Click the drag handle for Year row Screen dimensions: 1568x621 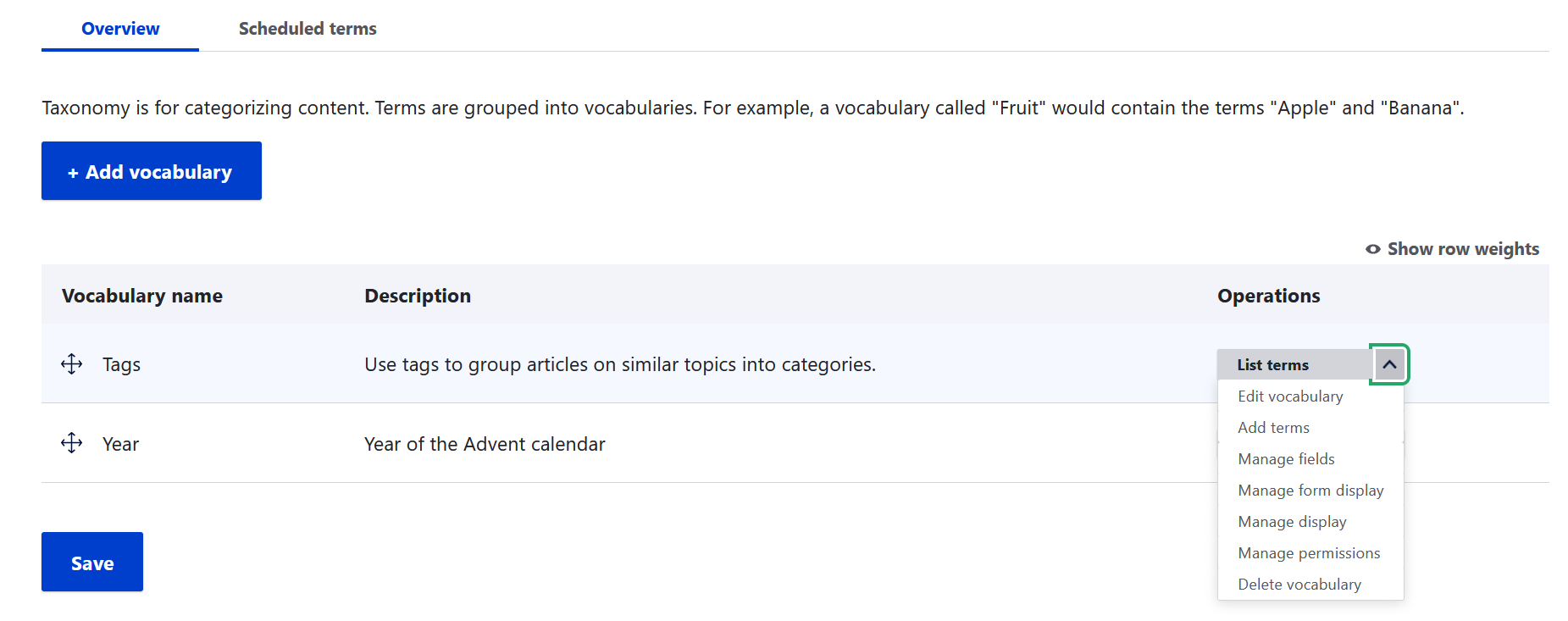coord(72,443)
